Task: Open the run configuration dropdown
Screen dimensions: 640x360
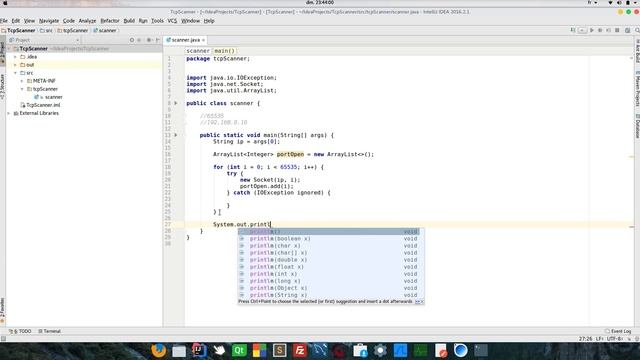Action: pos(582,31)
